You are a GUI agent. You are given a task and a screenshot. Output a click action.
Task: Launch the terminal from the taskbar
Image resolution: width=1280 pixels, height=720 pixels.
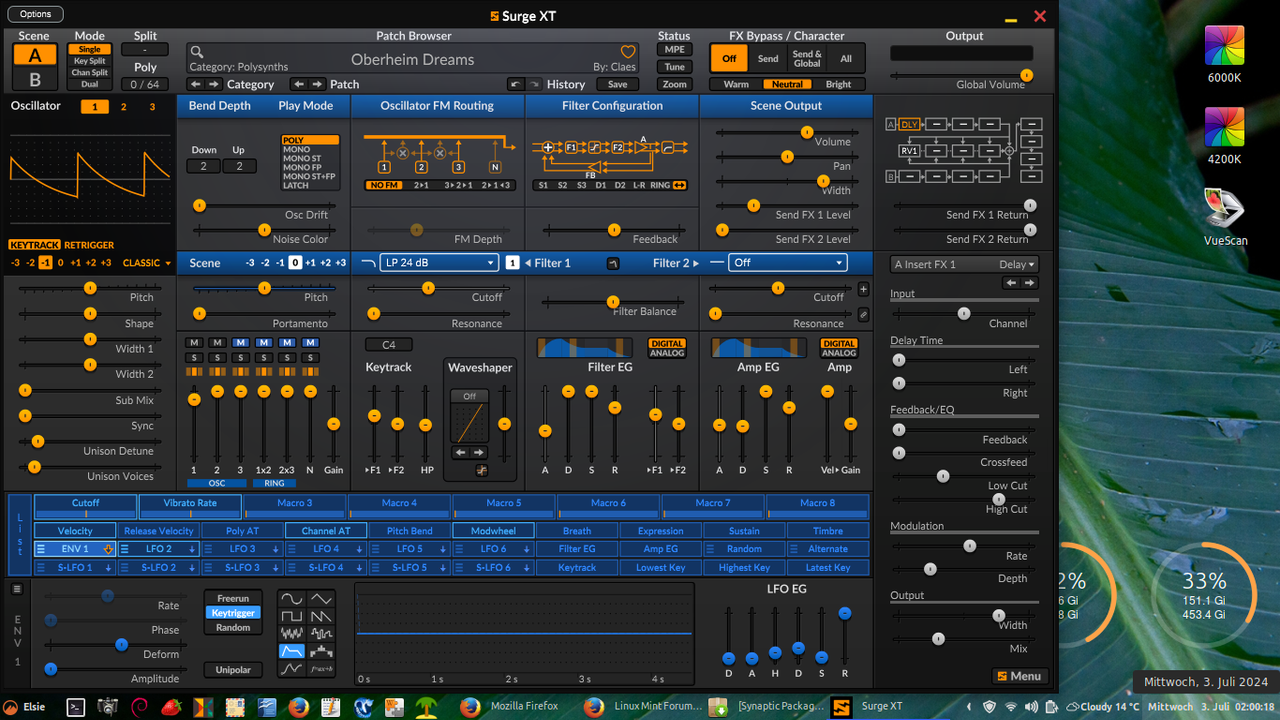(75, 707)
